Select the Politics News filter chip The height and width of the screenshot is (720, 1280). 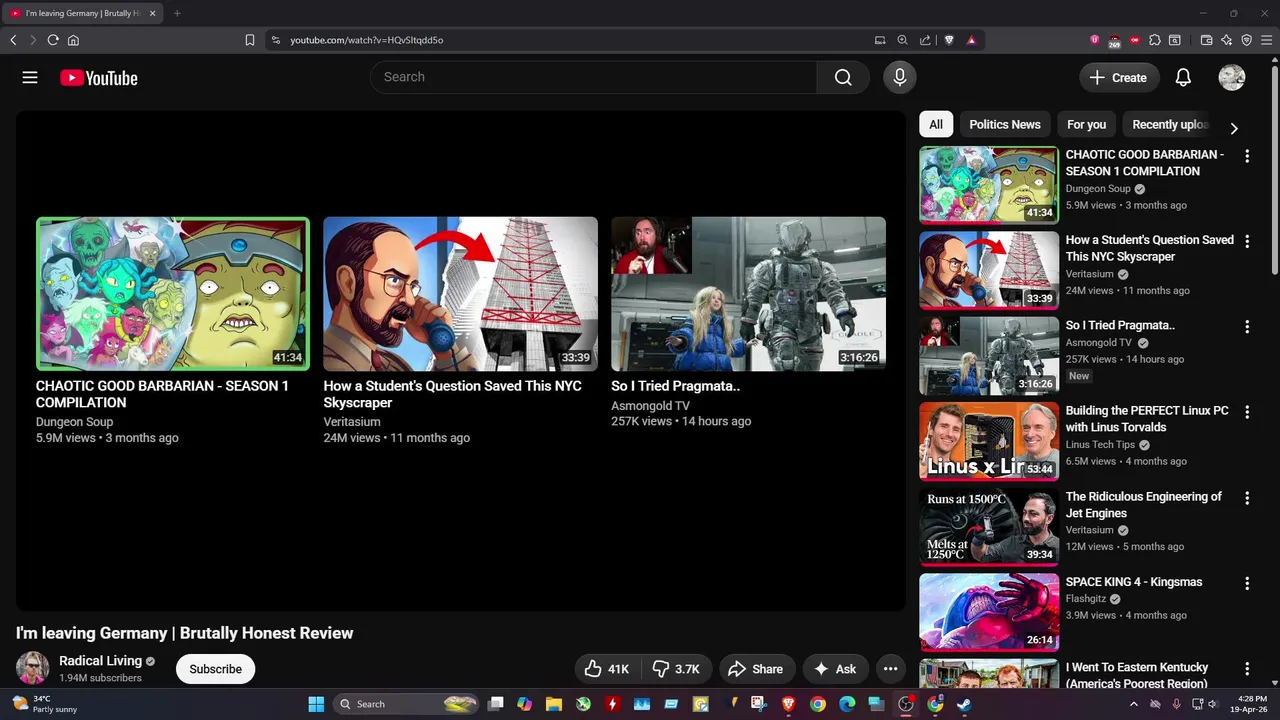[x=1005, y=124]
